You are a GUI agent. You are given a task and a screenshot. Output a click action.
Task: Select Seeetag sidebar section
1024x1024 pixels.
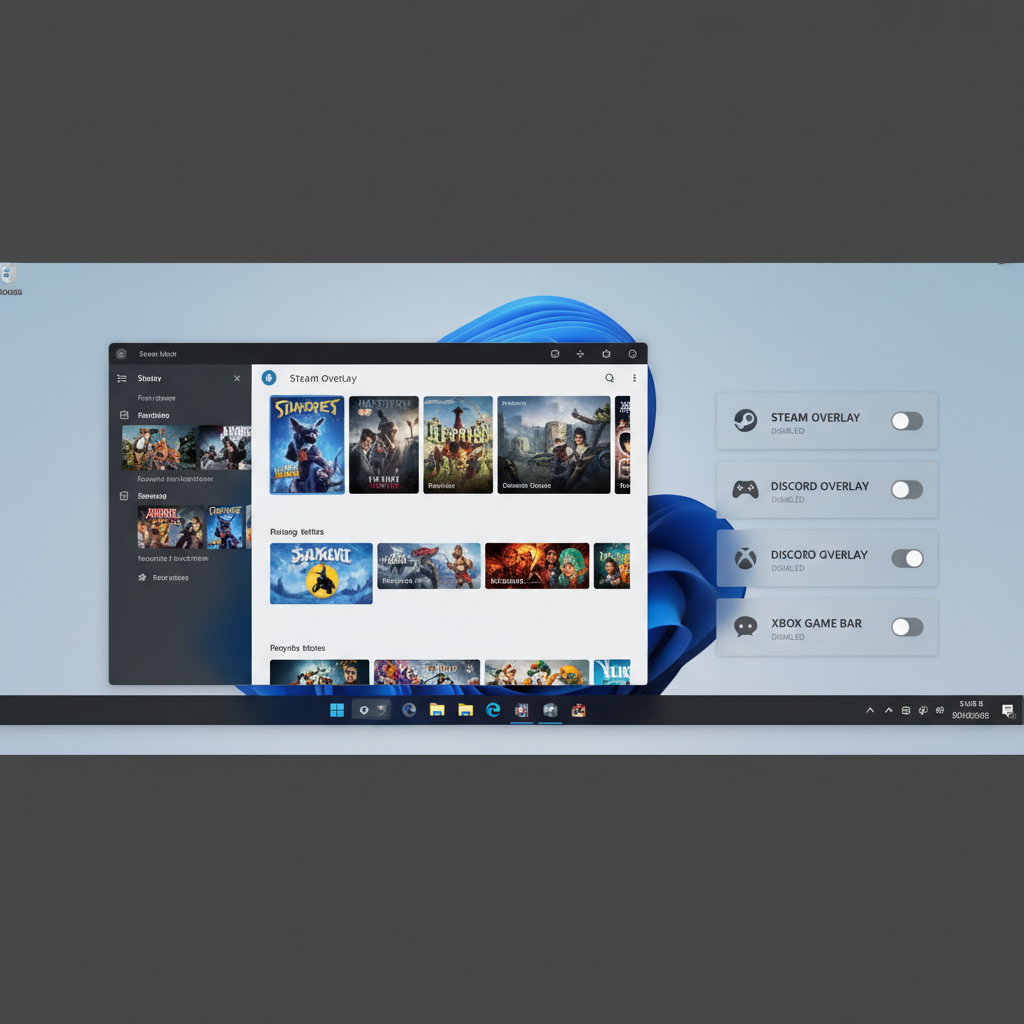pos(152,496)
